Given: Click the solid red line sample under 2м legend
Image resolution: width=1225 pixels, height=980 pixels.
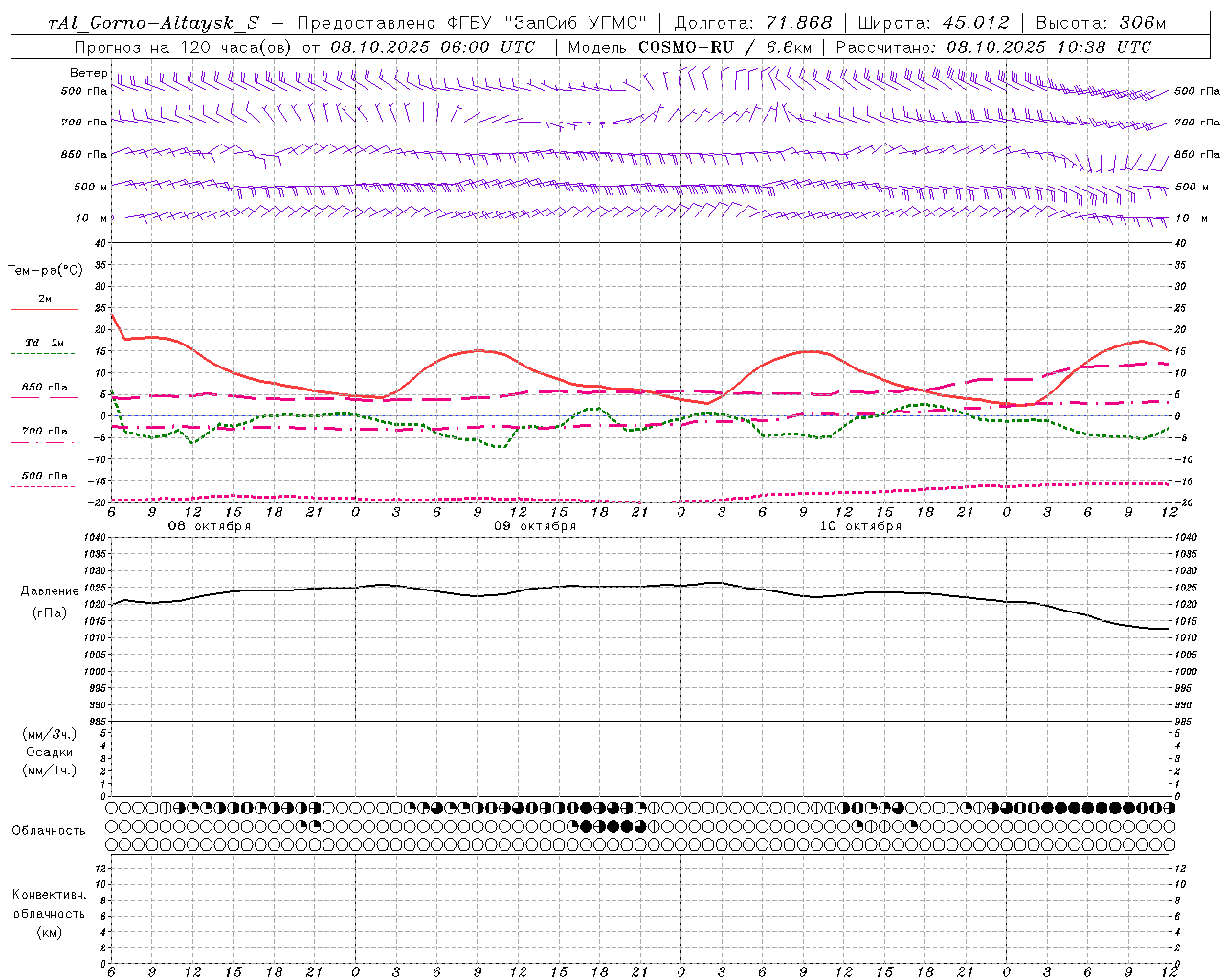Looking at the screenshot, I should click(44, 310).
